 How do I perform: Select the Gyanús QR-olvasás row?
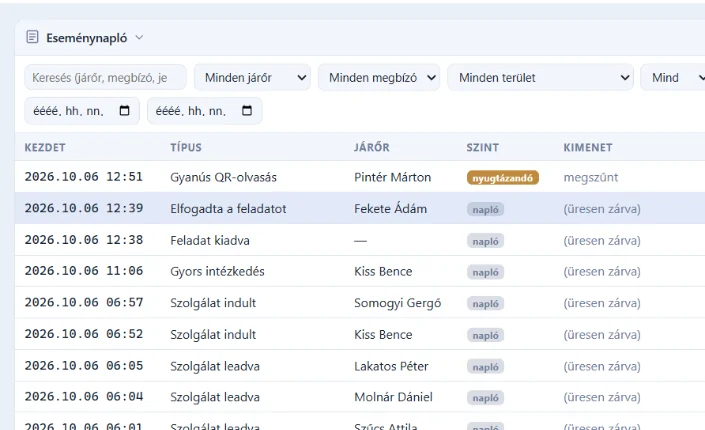(x=360, y=177)
